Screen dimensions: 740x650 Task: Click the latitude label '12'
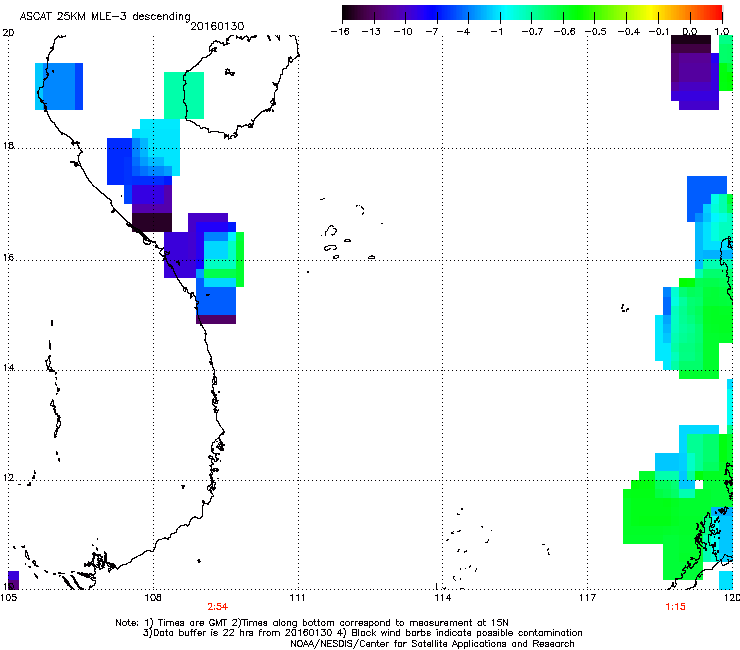[8, 478]
